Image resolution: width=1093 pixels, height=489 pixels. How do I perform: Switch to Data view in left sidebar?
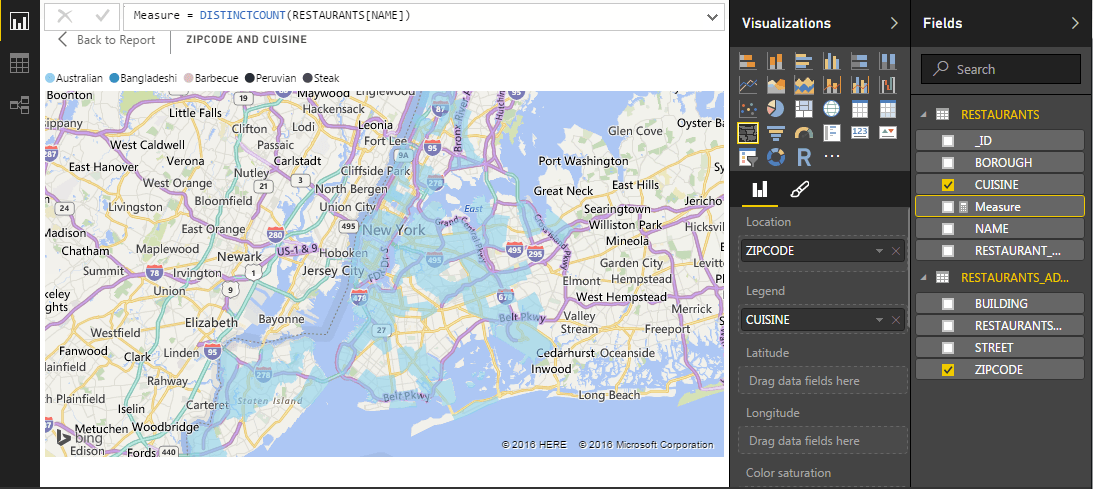[x=19, y=63]
